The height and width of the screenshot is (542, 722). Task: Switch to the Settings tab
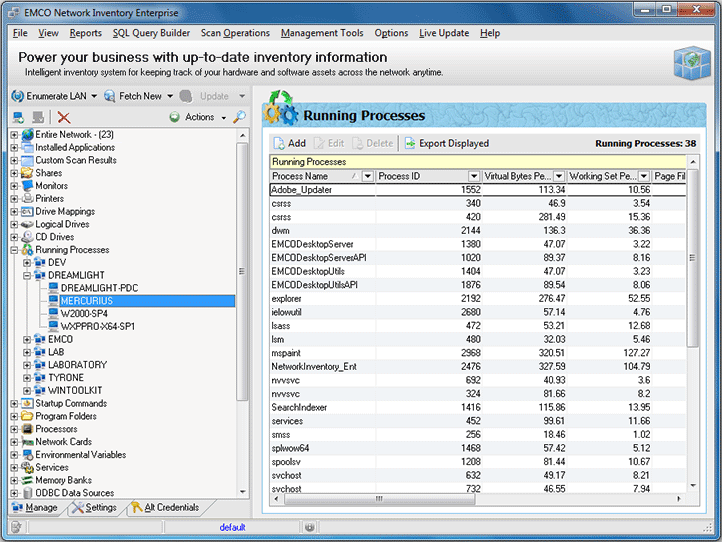point(93,508)
